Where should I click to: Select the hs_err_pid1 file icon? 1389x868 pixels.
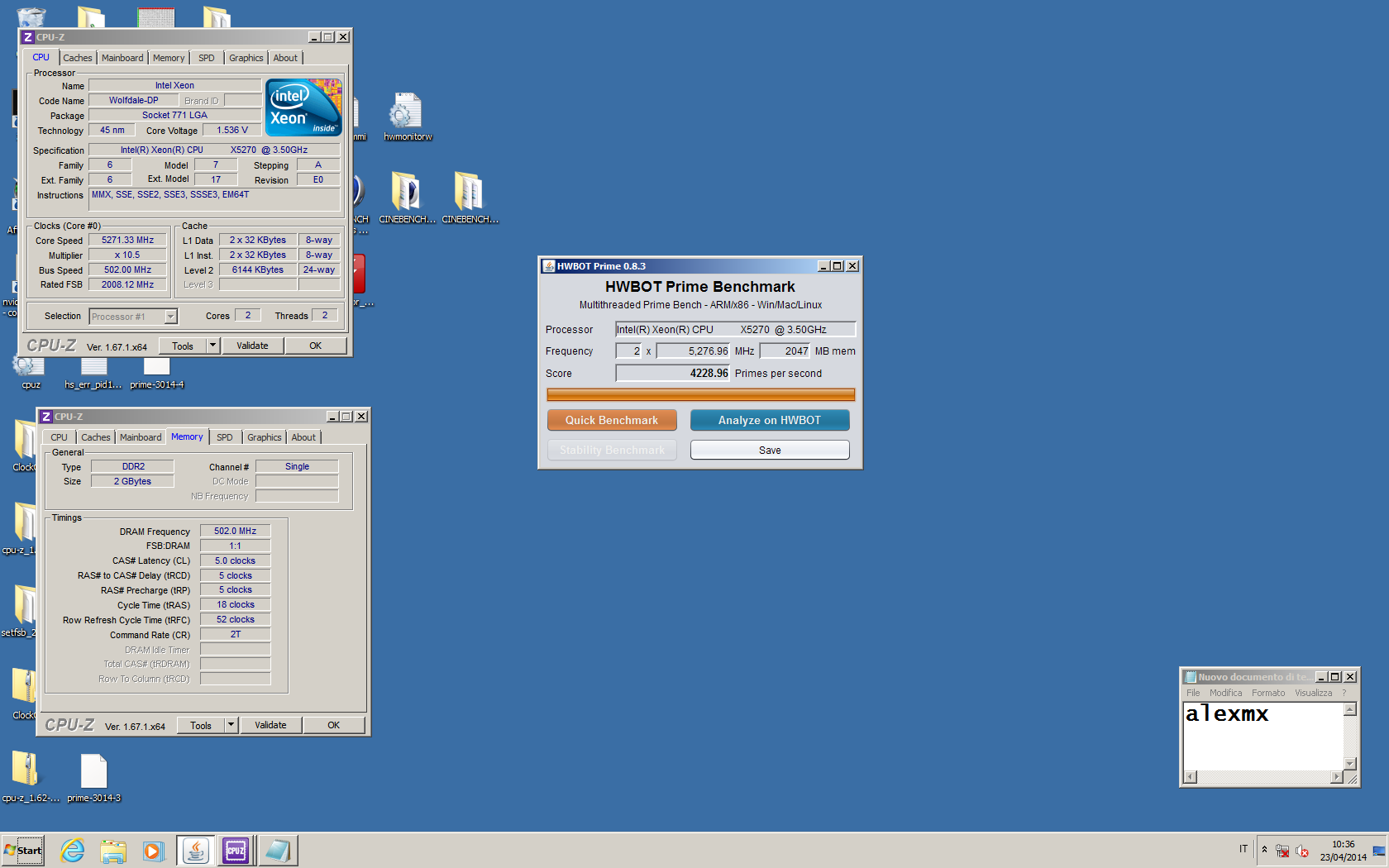tap(93, 372)
